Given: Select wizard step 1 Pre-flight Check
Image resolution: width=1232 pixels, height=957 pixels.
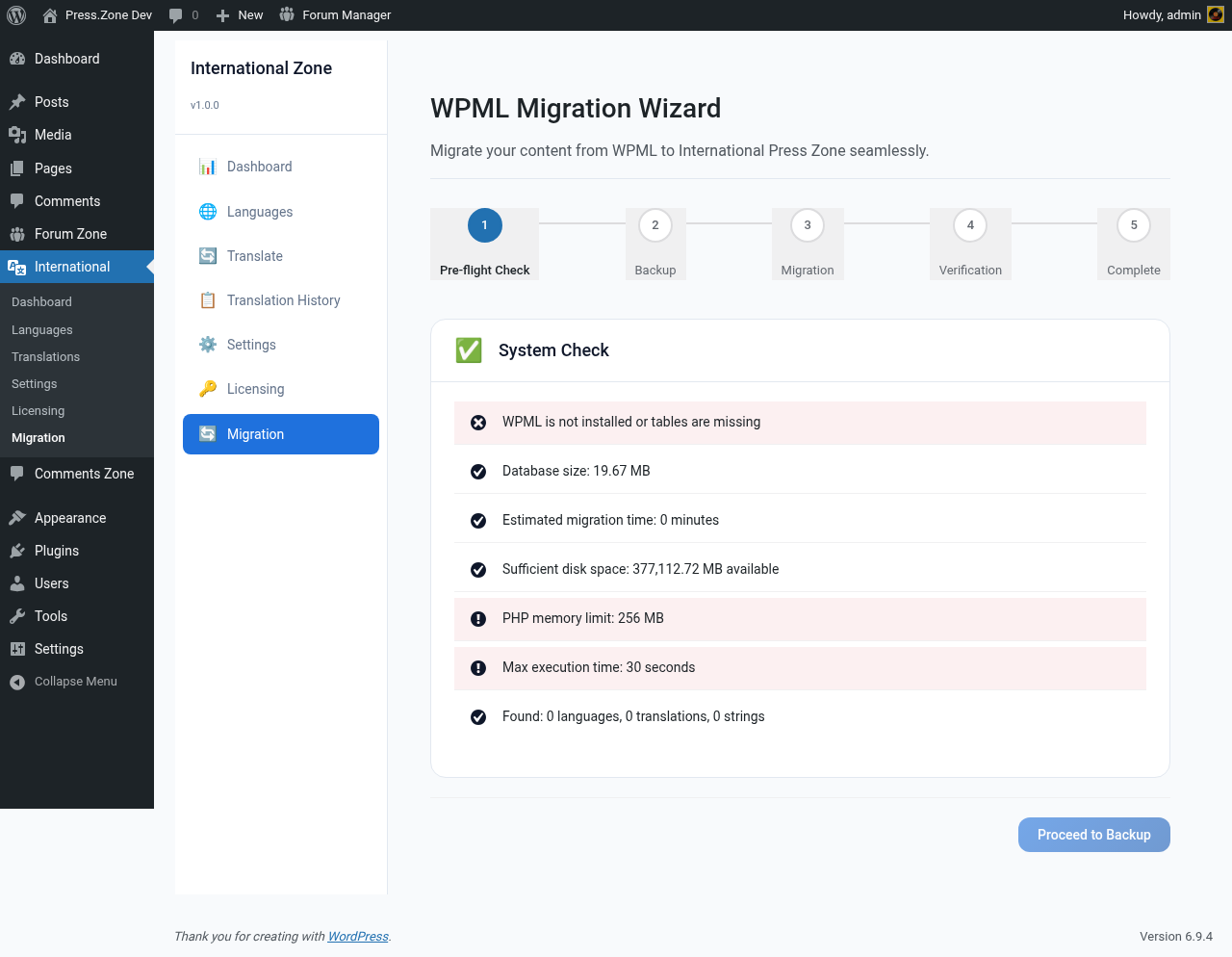Looking at the screenshot, I should pyautogui.click(x=485, y=244).
